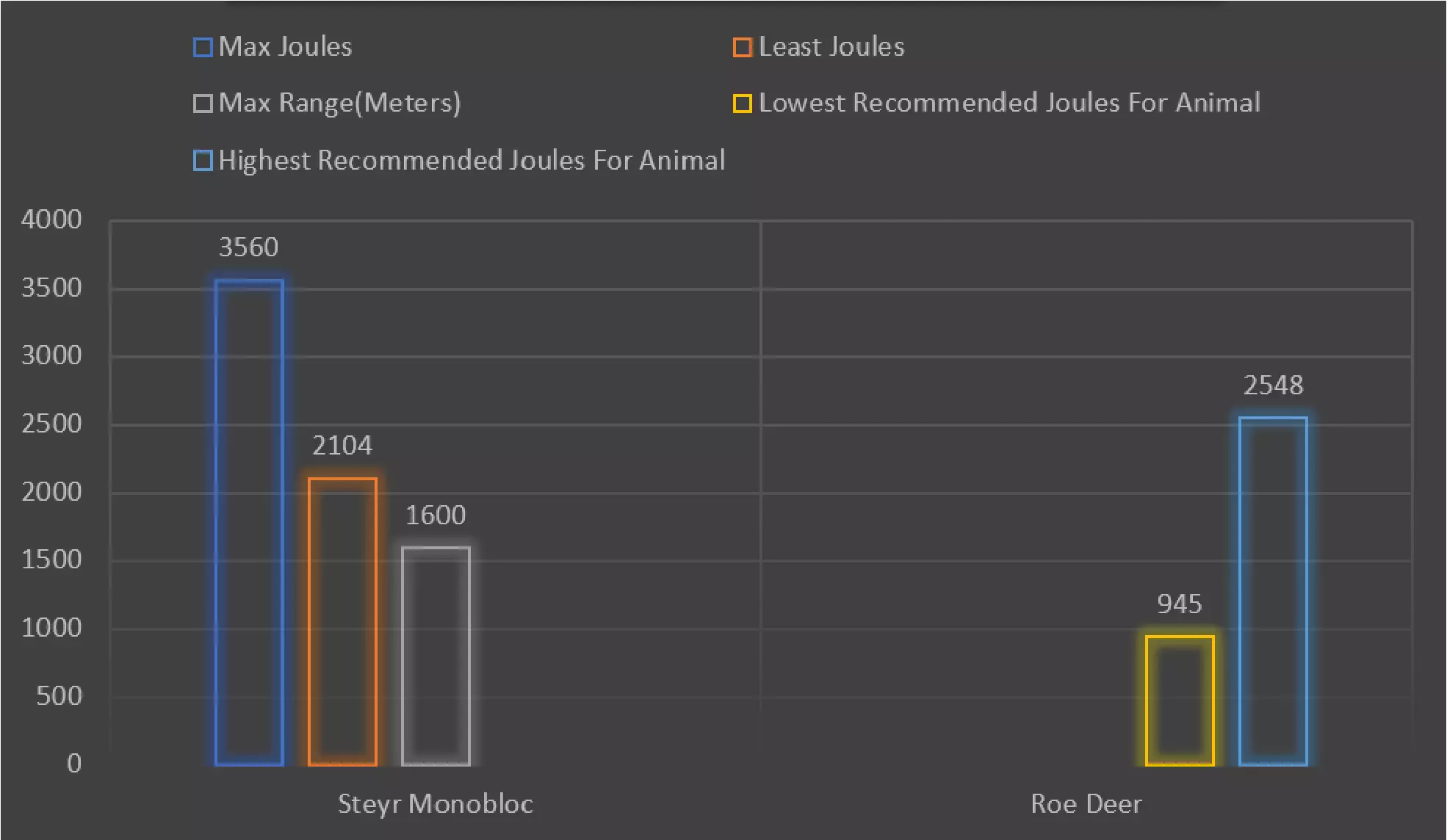
Task: Select Highest Recommended Joules For Animal label
Action: 472,160
